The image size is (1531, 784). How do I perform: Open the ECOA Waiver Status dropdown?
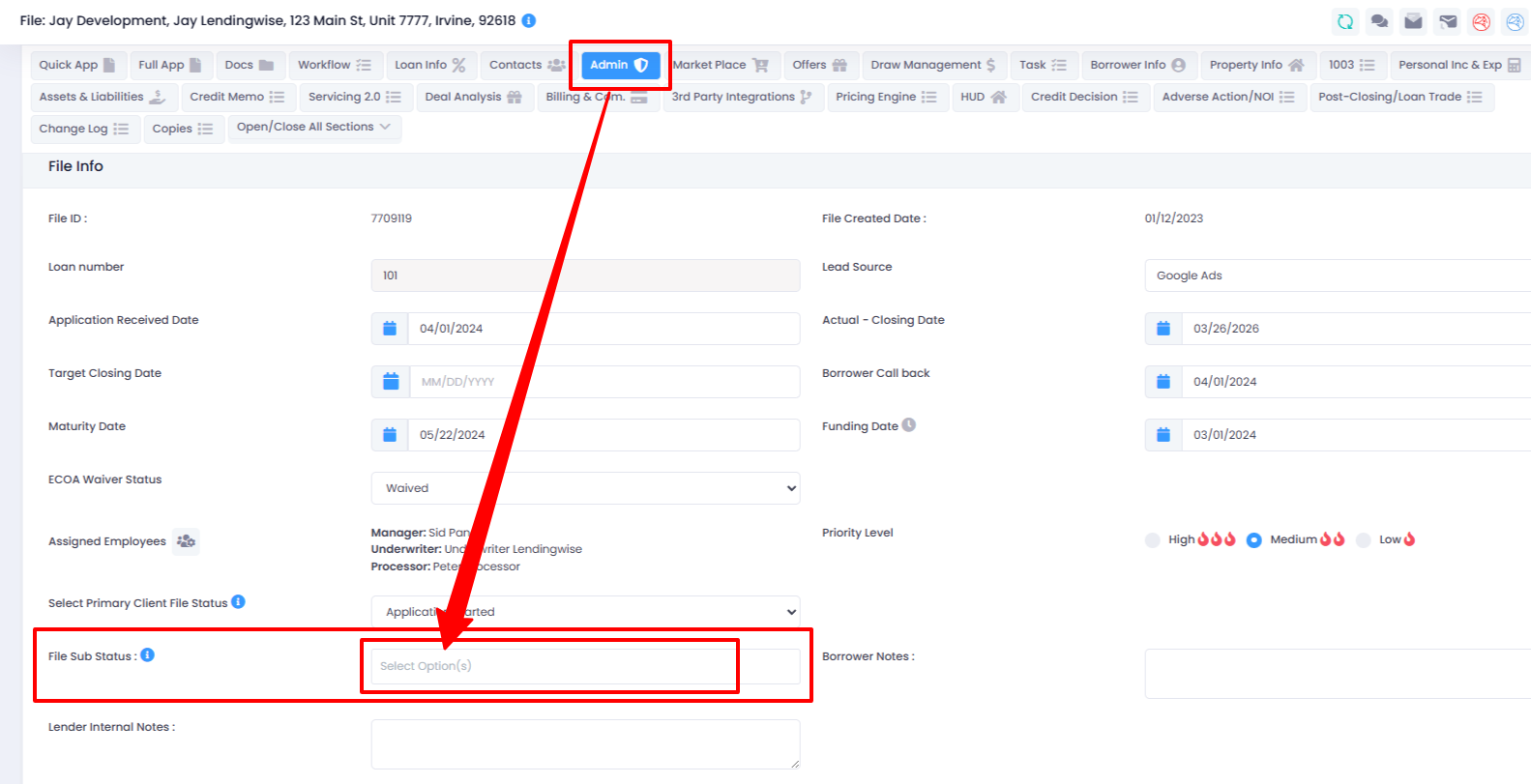coord(585,488)
